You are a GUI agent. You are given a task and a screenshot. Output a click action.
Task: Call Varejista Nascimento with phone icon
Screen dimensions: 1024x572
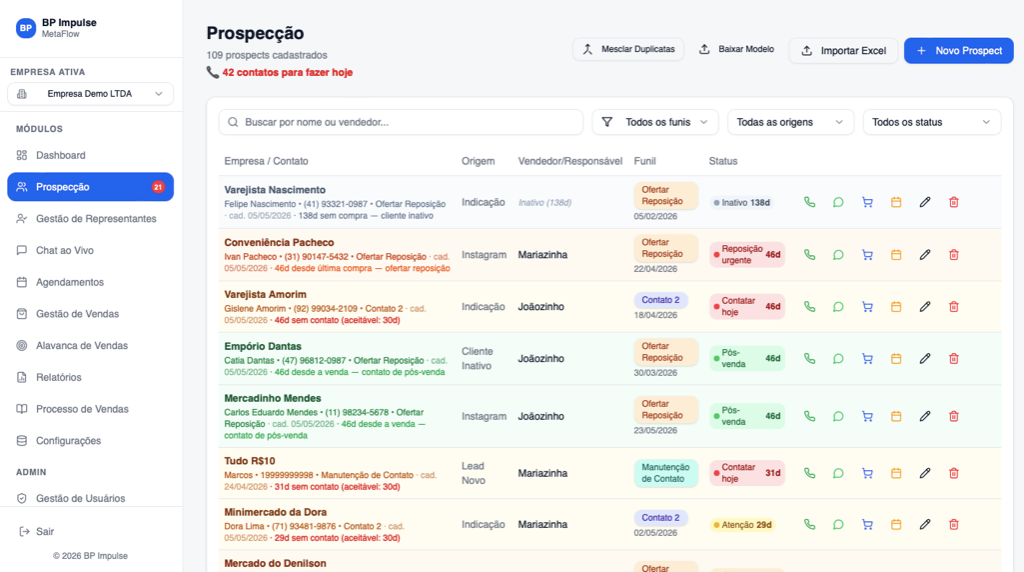[x=809, y=202]
